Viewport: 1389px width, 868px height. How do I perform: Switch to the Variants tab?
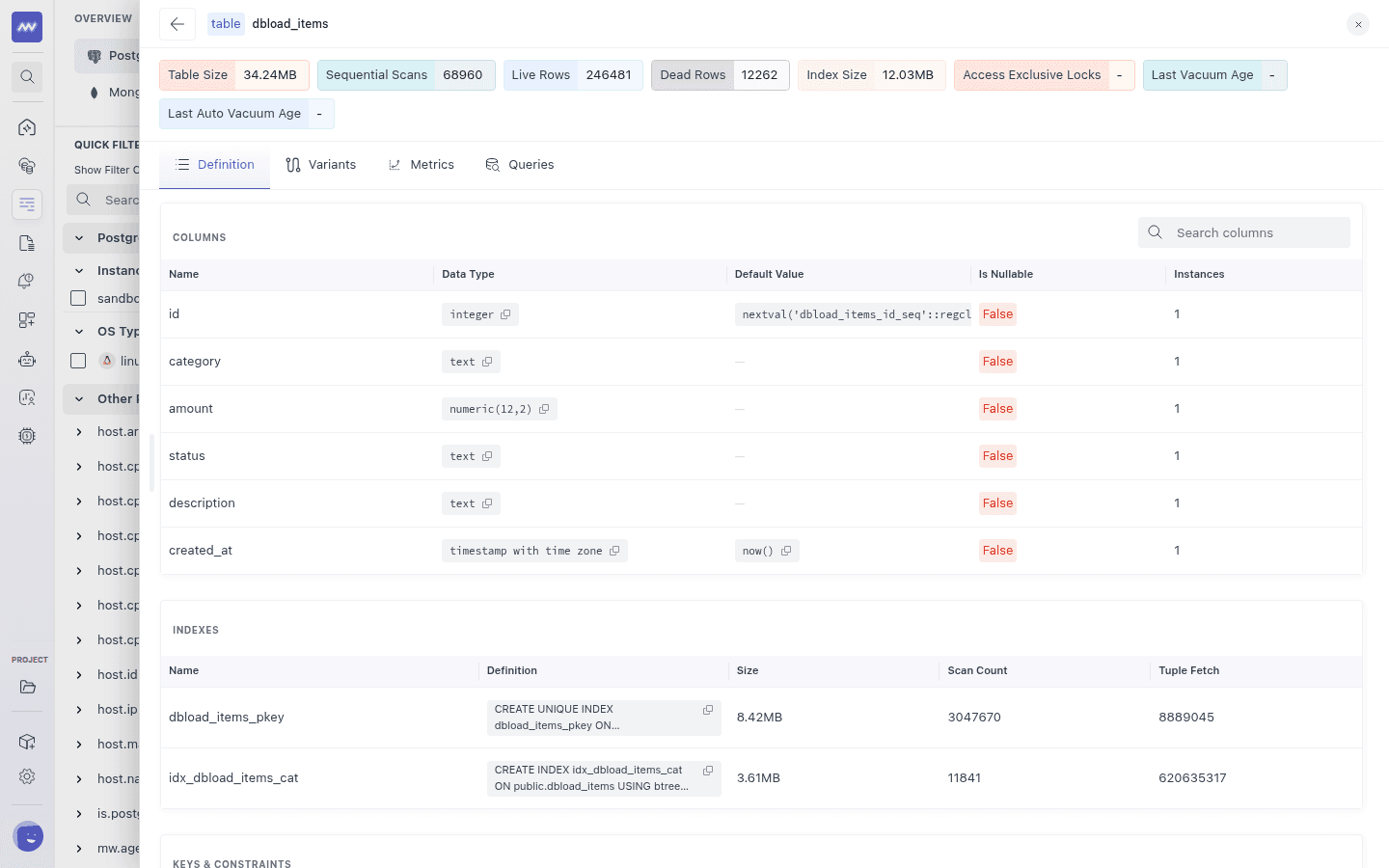click(x=321, y=165)
